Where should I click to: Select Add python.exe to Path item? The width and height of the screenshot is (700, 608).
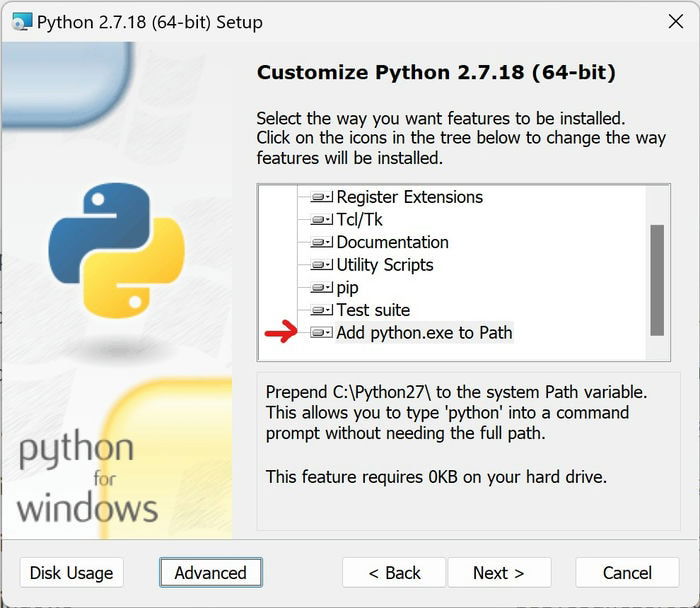click(424, 333)
